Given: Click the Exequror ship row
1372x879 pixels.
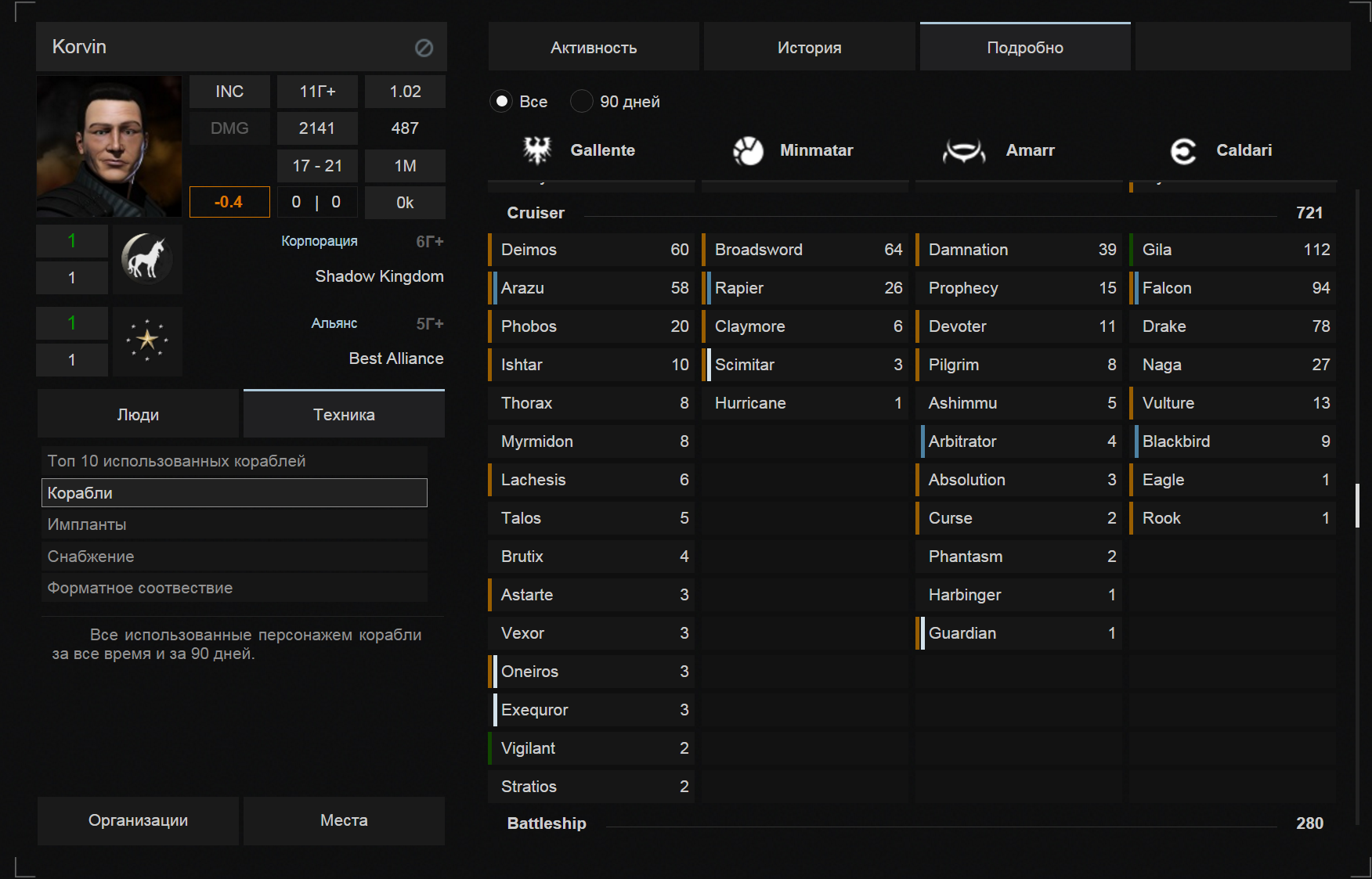Looking at the screenshot, I should point(591,710).
